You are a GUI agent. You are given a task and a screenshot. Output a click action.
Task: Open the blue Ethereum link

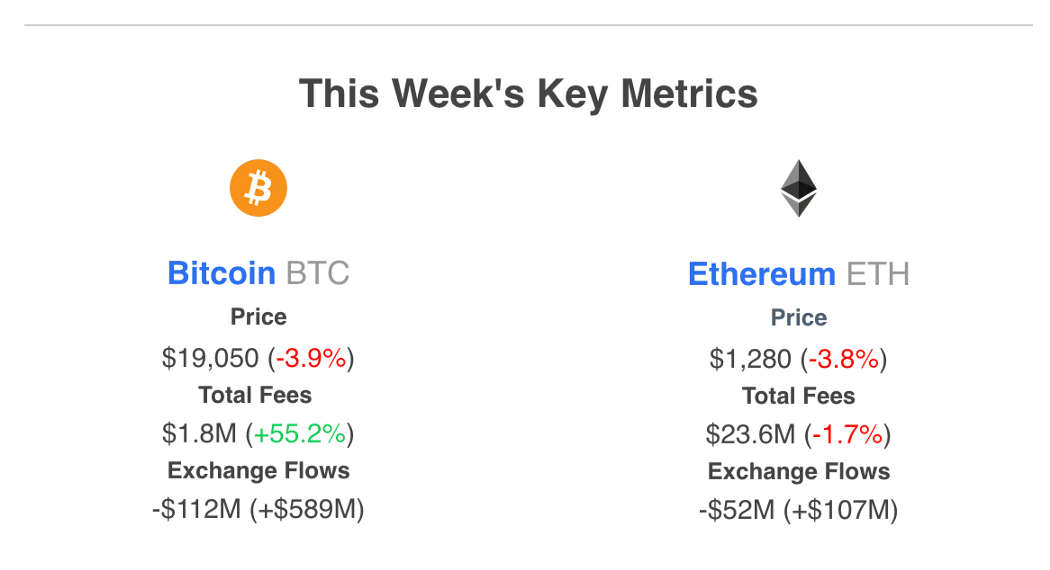tap(762, 274)
